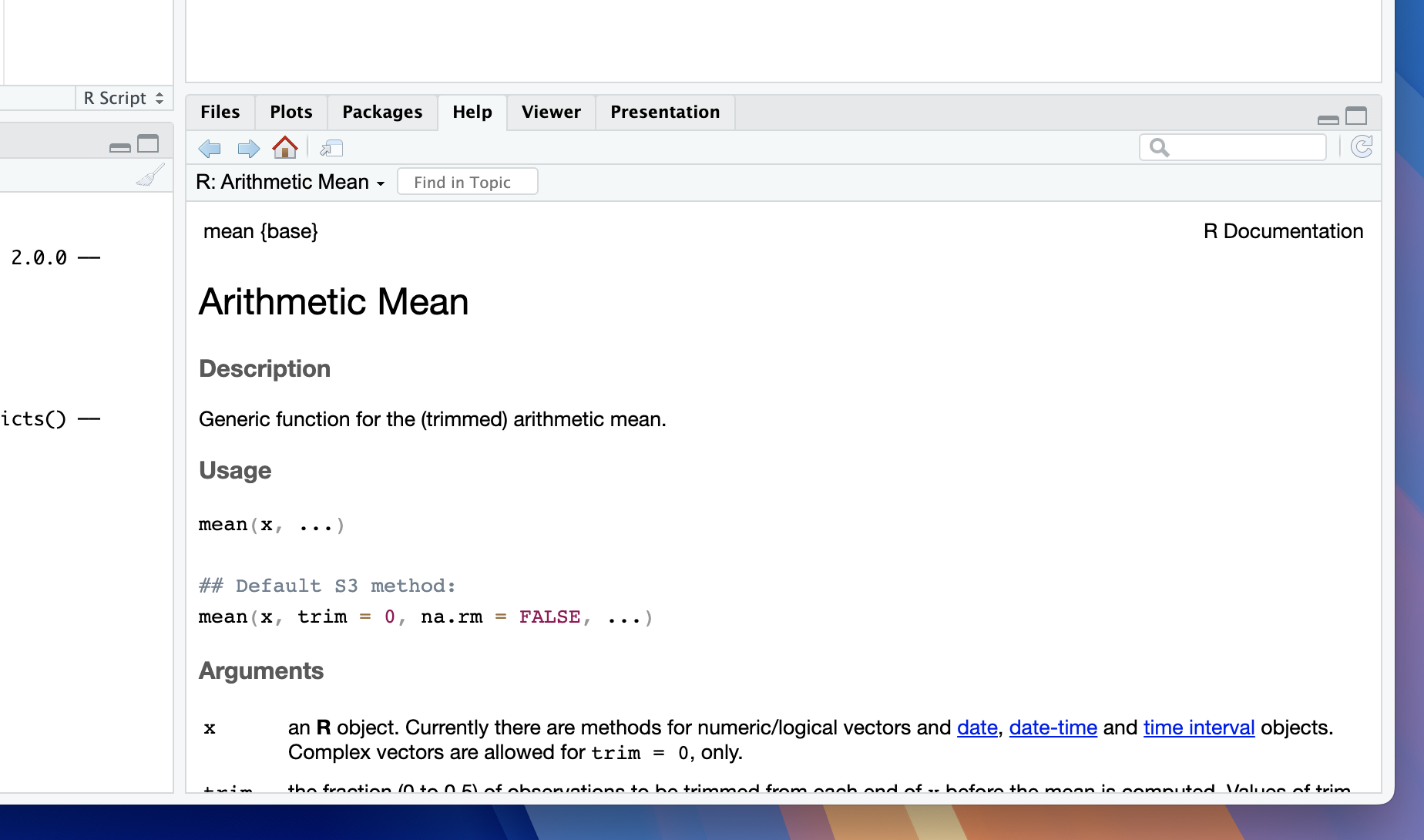Switch to the Files tab
The height and width of the screenshot is (840, 1424).
pyautogui.click(x=220, y=112)
